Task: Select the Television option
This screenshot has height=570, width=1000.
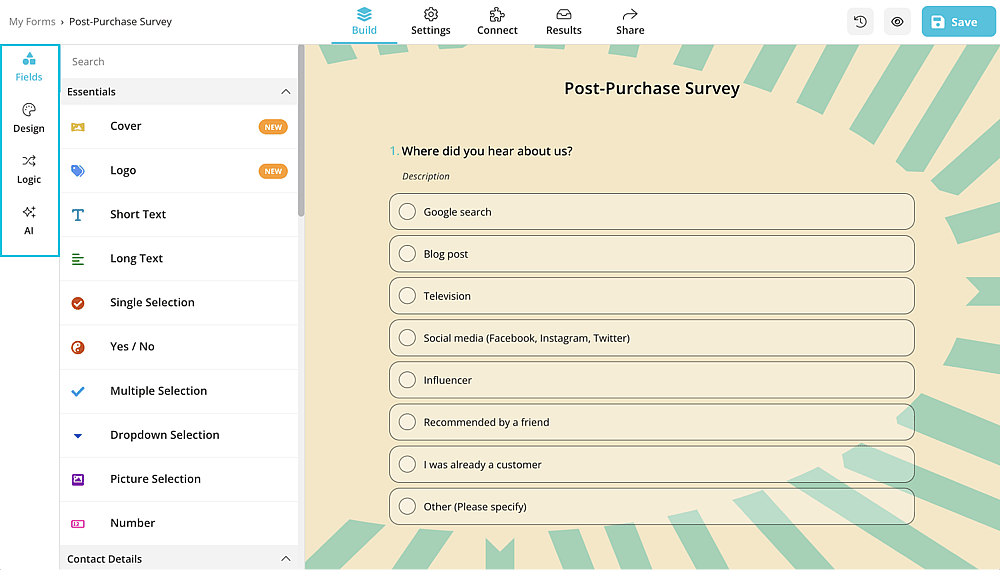Action: point(652,296)
